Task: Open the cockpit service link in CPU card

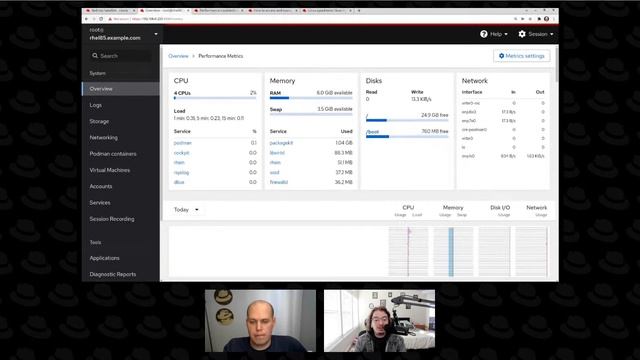Action: click(x=181, y=153)
